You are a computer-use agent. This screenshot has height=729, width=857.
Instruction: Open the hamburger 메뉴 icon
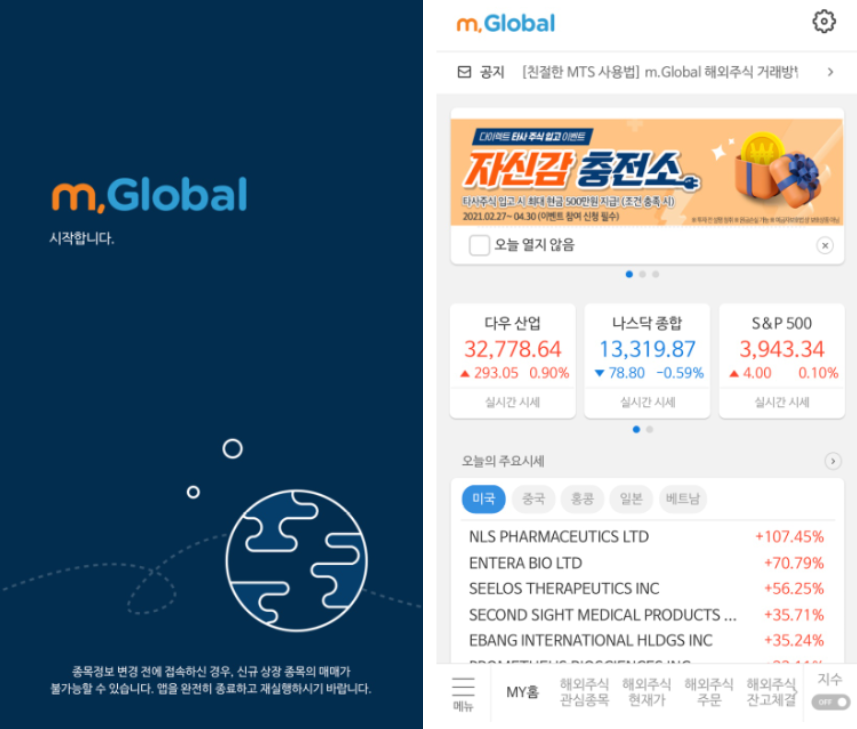pos(463,693)
